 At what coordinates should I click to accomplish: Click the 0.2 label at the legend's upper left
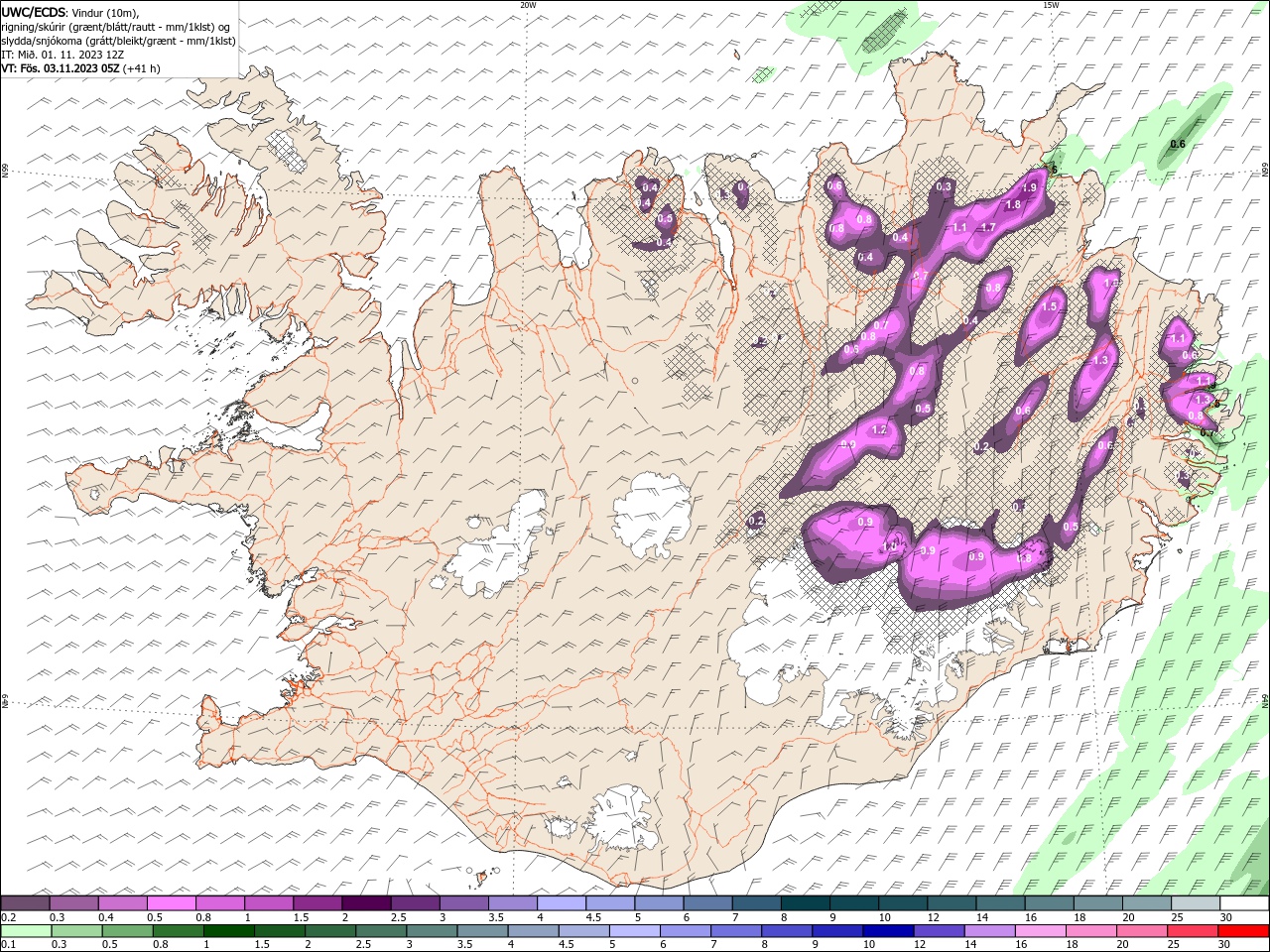tap(8, 917)
